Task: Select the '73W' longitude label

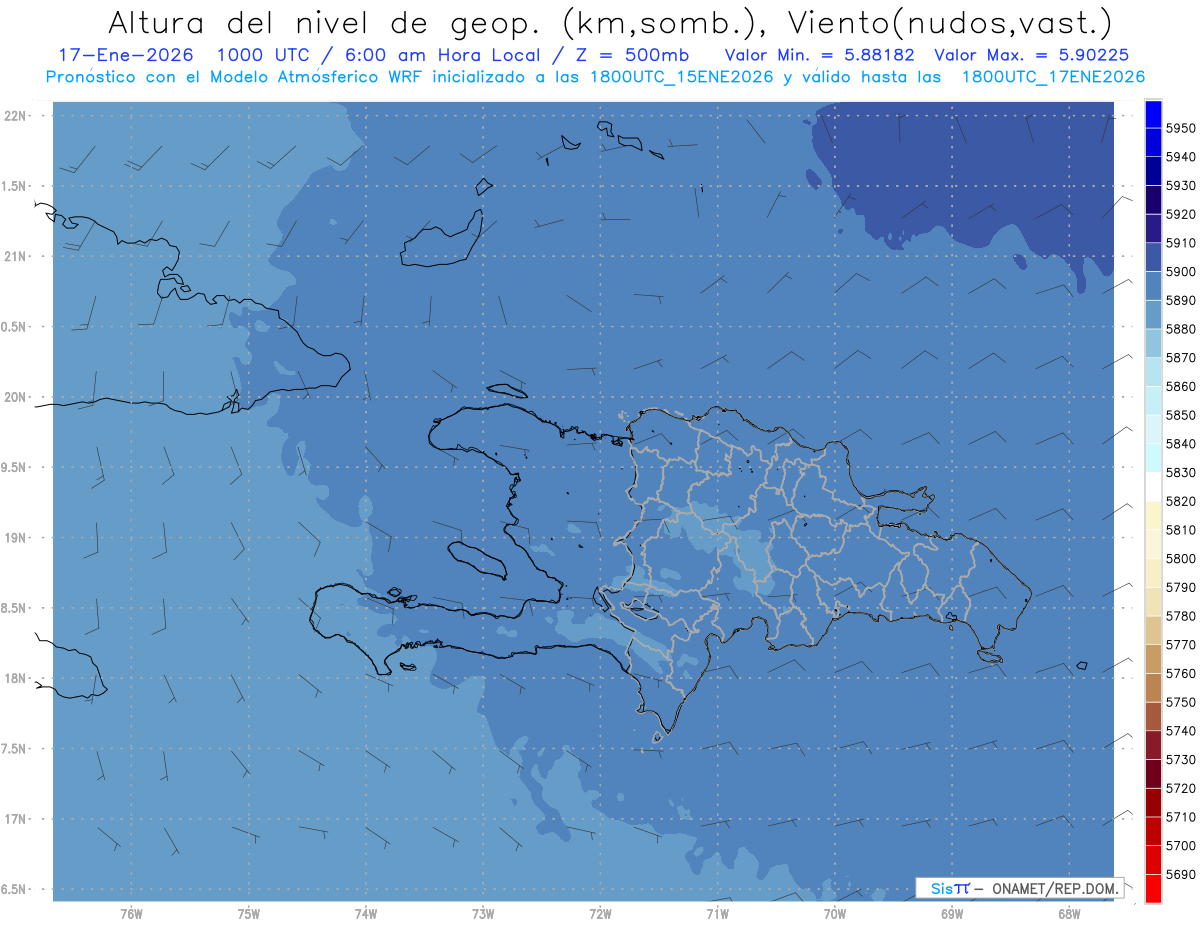Action: 483,913
